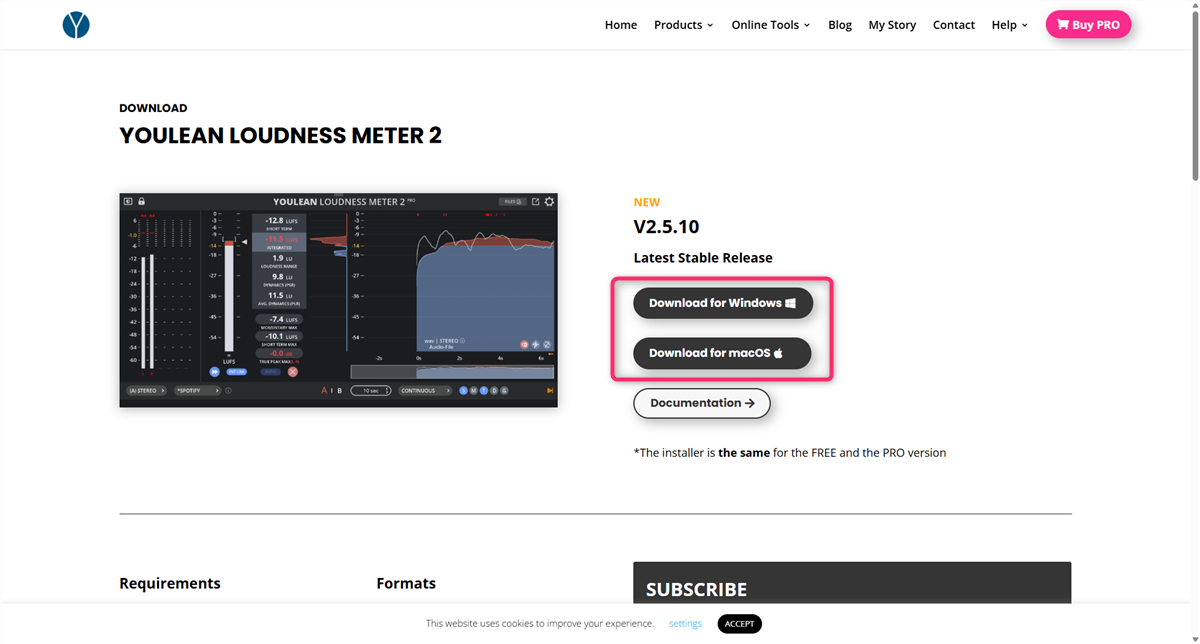The height and width of the screenshot is (644, 1200).
Task: Open the Online Tools dropdown
Action: tap(771, 25)
